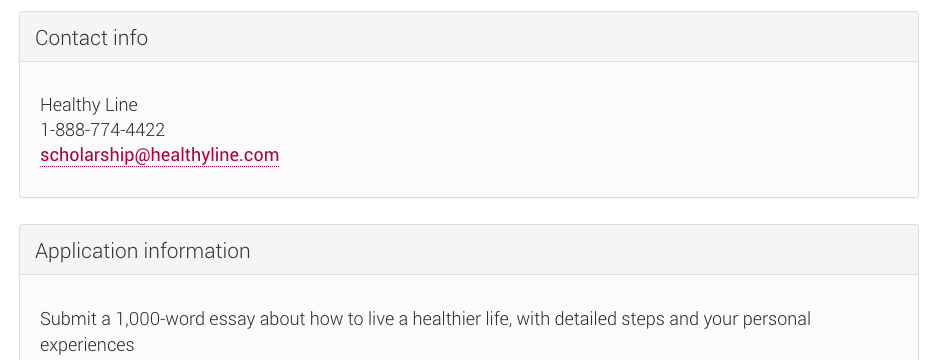Click empty area right of Contact info header
The image size is (936, 360).
click(x=537, y=37)
